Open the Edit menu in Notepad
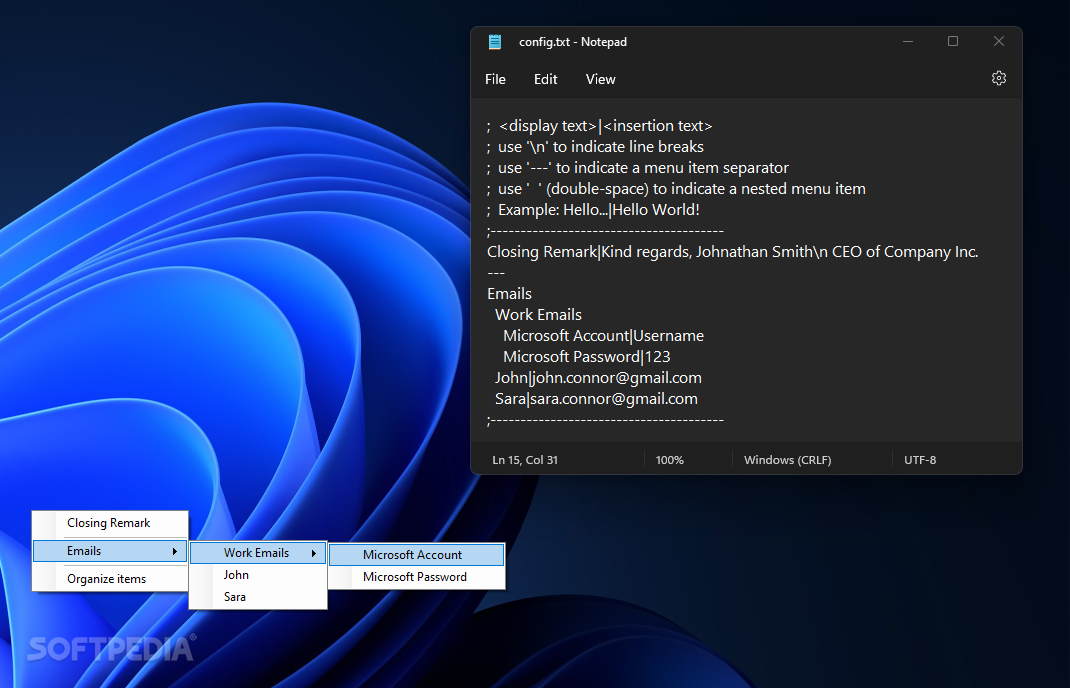1070x688 pixels. tap(545, 79)
